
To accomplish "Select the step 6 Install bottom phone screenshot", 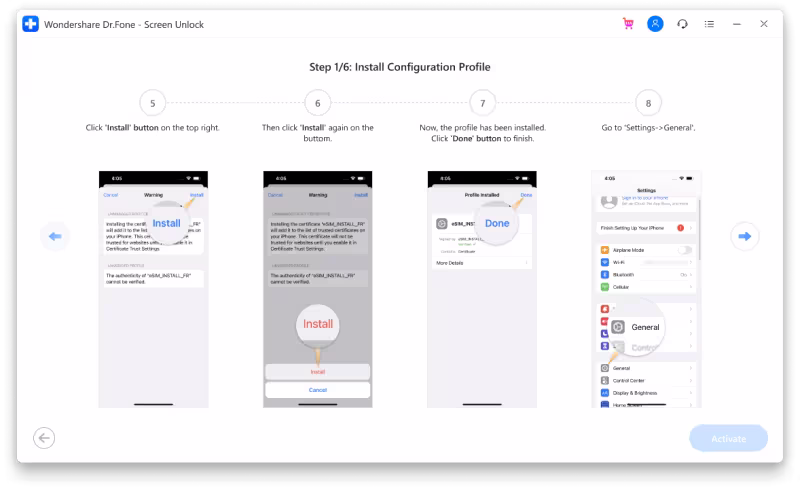I will (x=317, y=289).
